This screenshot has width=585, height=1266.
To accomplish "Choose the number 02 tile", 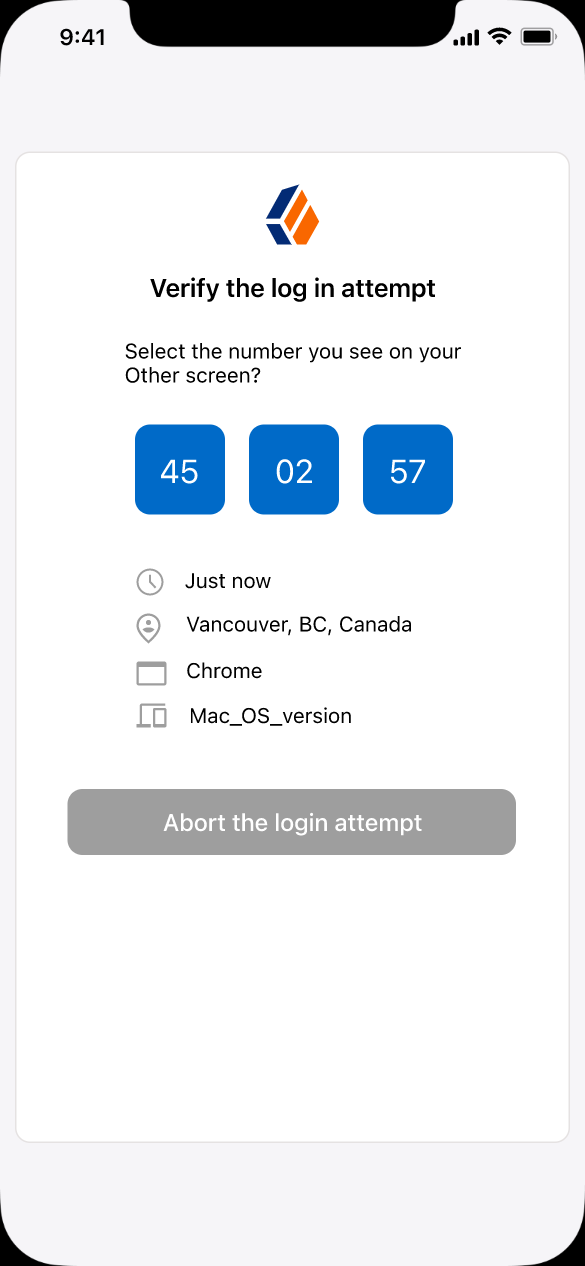I will point(294,470).
